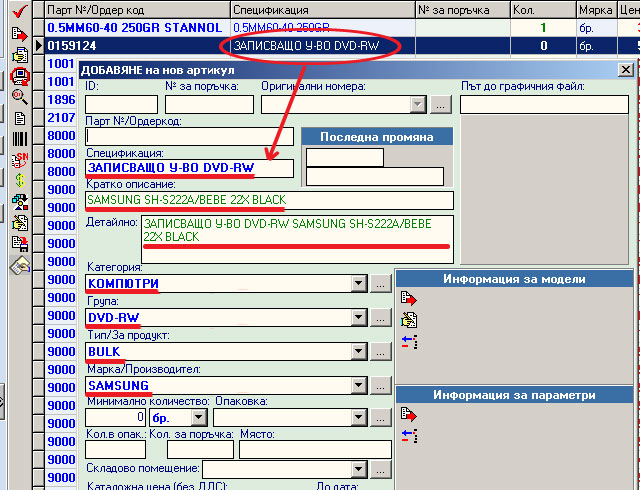Click the Парт №/Ордеркод input field
The height and width of the screenshot is (490, 640).
point(189,136)
